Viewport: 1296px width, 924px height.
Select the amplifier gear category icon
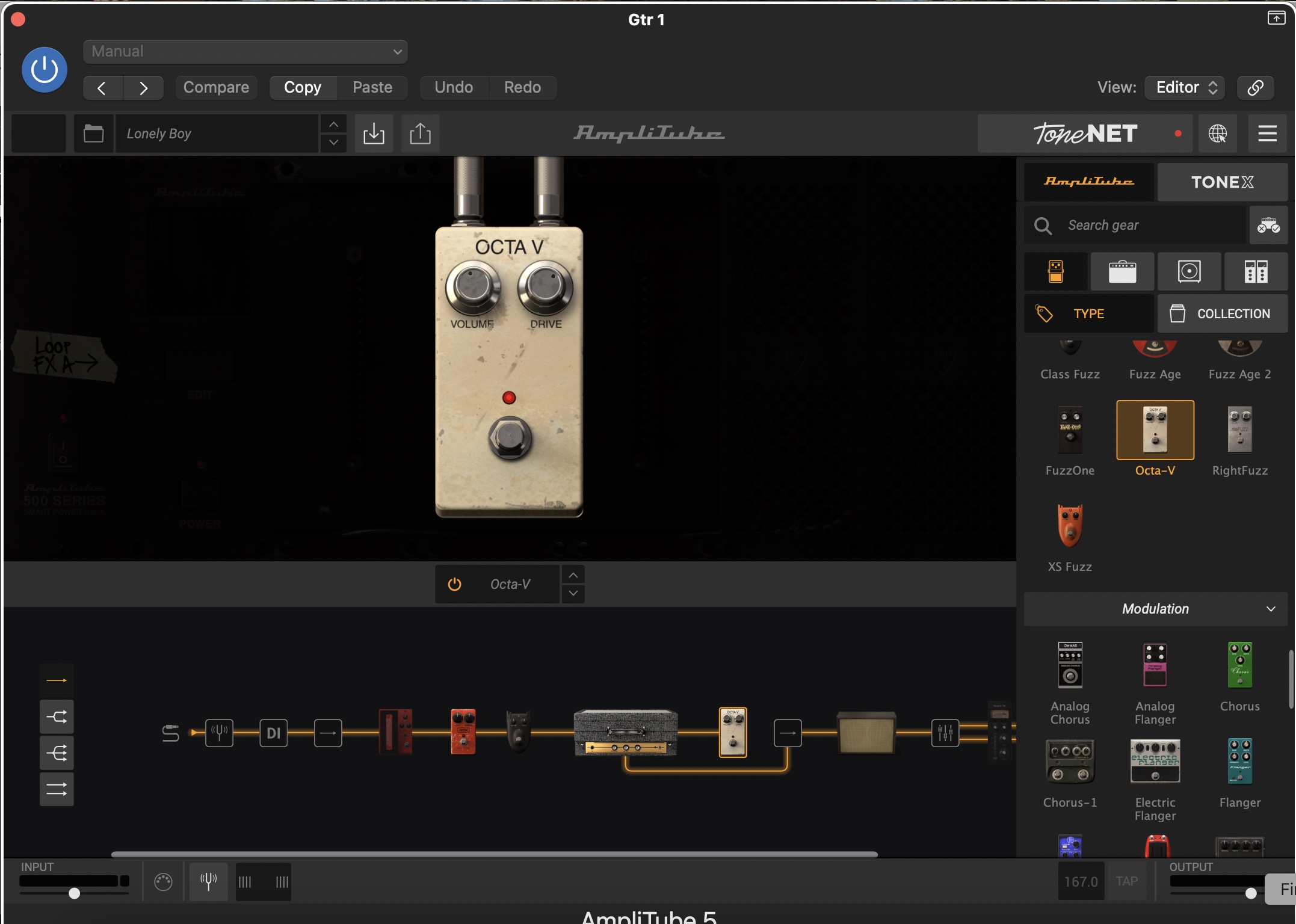(1122, 271)
